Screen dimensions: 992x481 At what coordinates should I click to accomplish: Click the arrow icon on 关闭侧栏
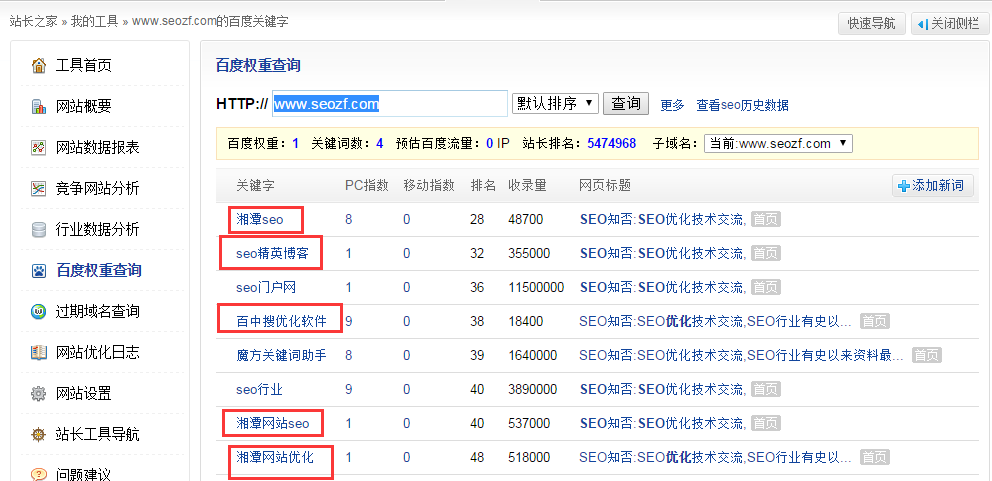923,24
